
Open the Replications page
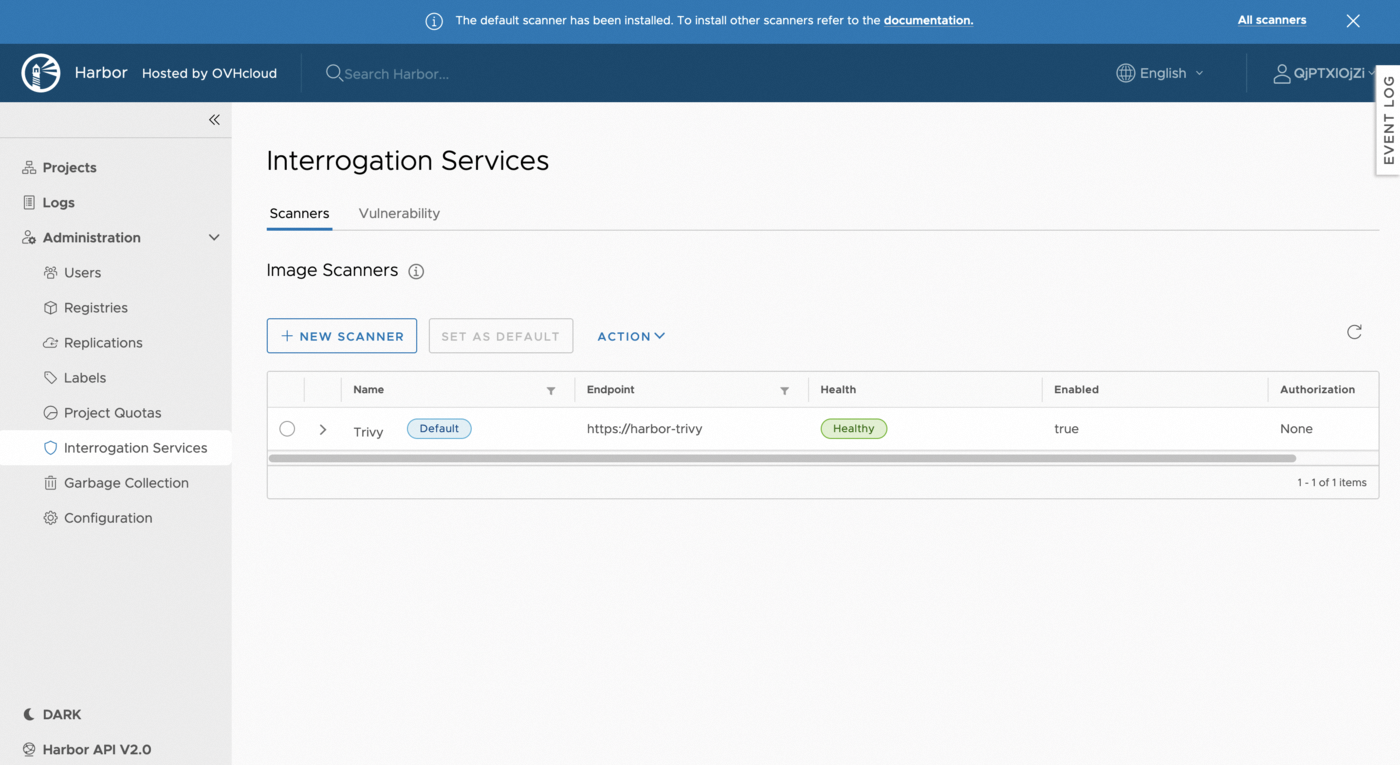(99, 342)
